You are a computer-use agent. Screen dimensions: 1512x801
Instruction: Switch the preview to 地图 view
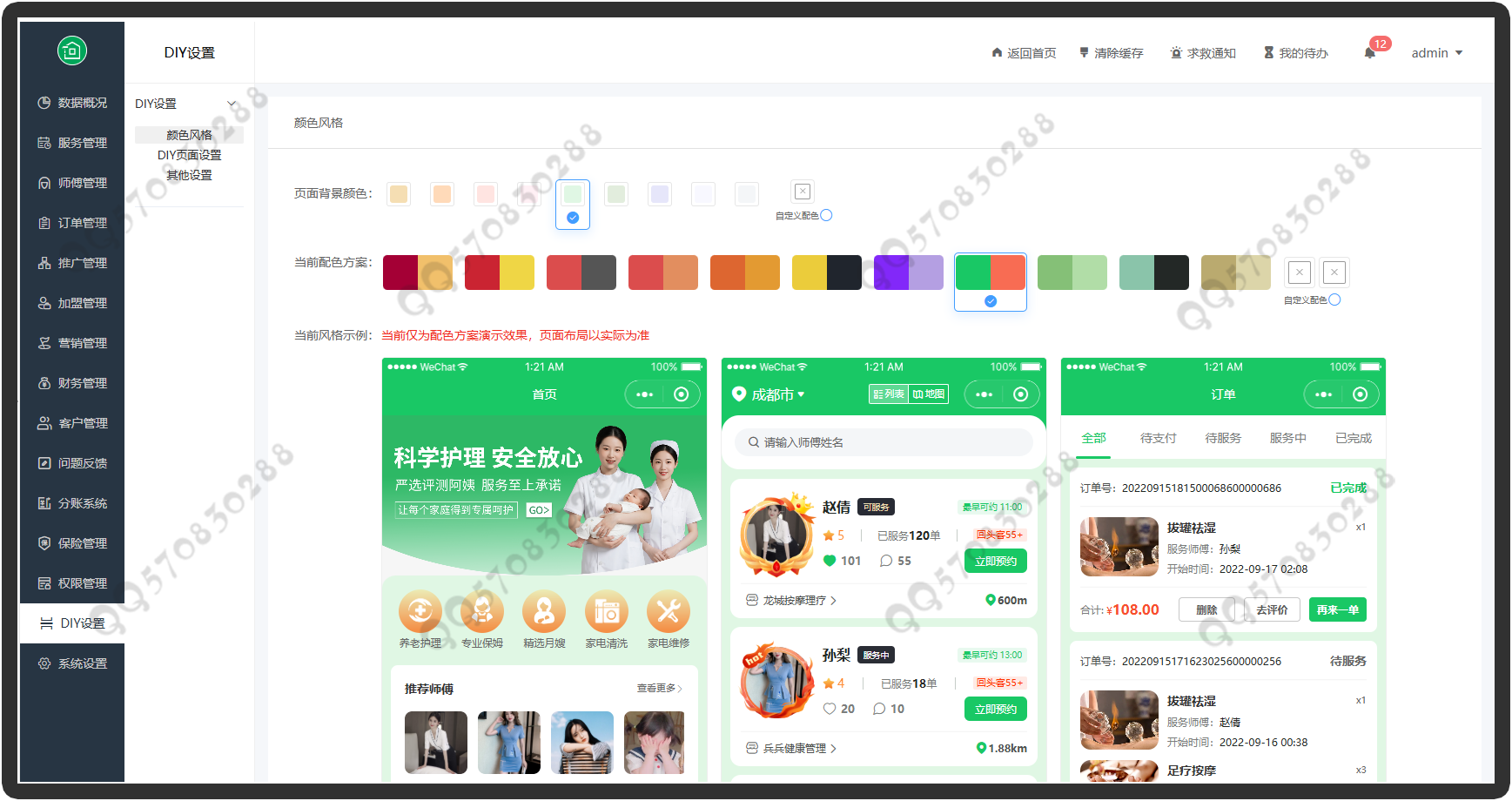click(x=929, y=394)
